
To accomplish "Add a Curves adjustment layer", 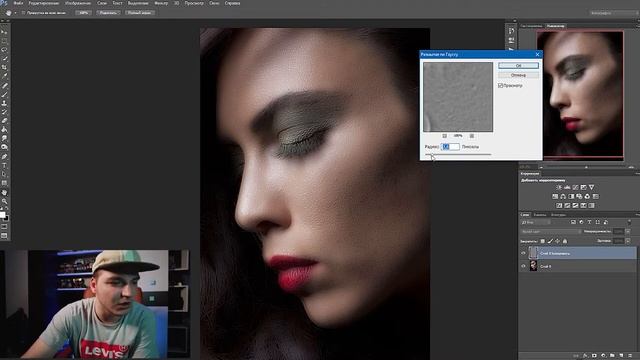I will click(575, 187).
